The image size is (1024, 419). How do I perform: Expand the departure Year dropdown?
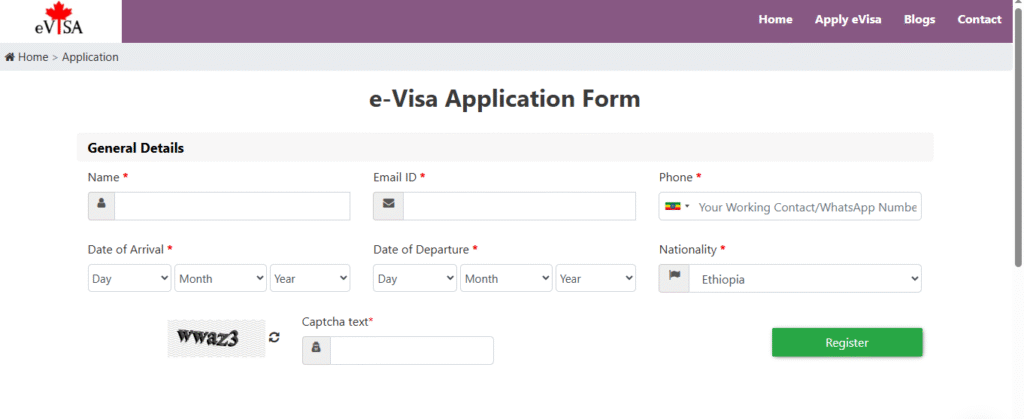tap(596, 278)
